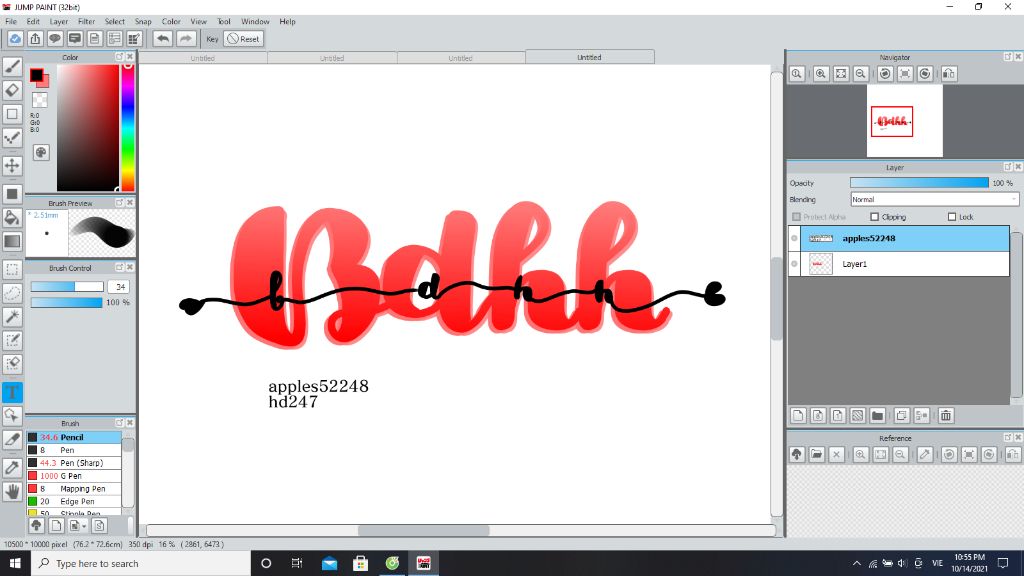Select the Magic Wand tool
Viewport: 1024px width, 576px height.
[12, 317]
